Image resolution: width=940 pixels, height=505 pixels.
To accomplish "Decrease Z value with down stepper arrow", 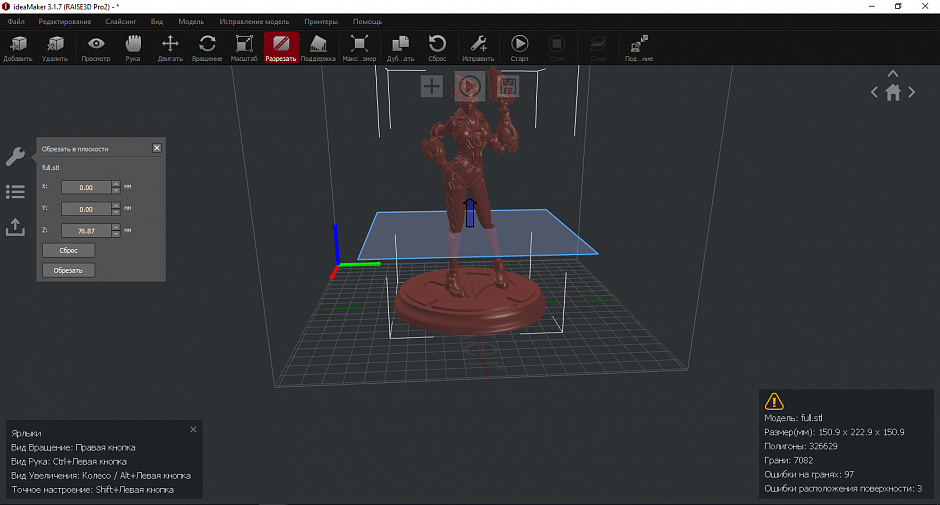I will click(x=116, y=234).
